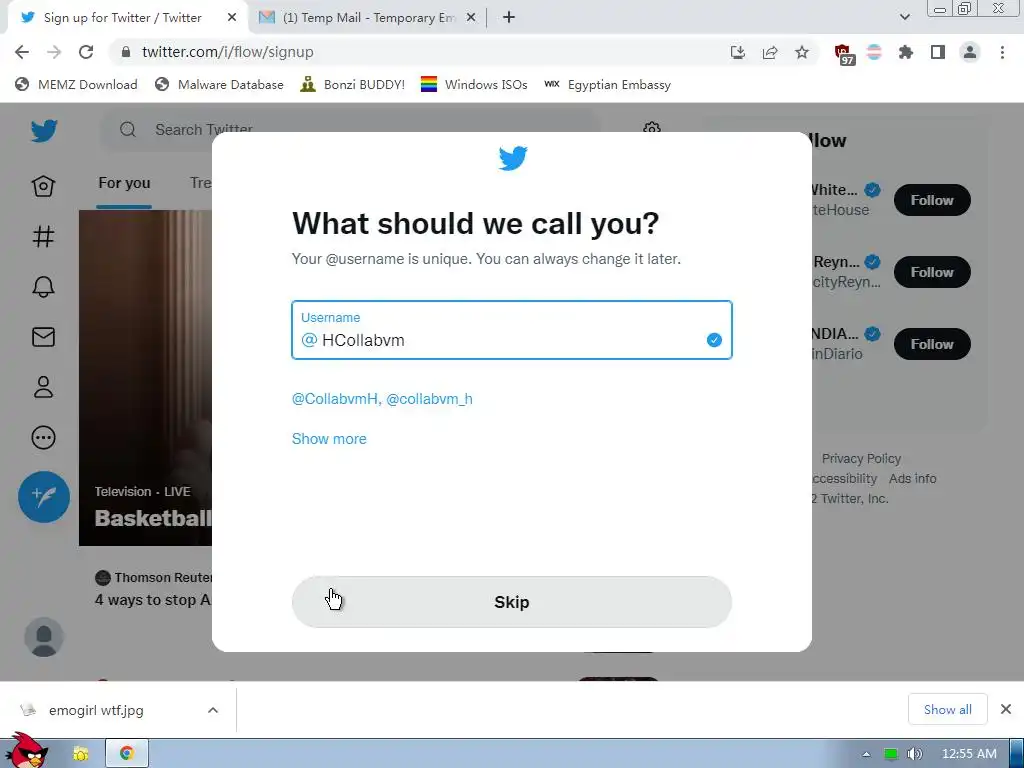
Task: Click Show more username suggestions
Action: [x=328, y=439]
